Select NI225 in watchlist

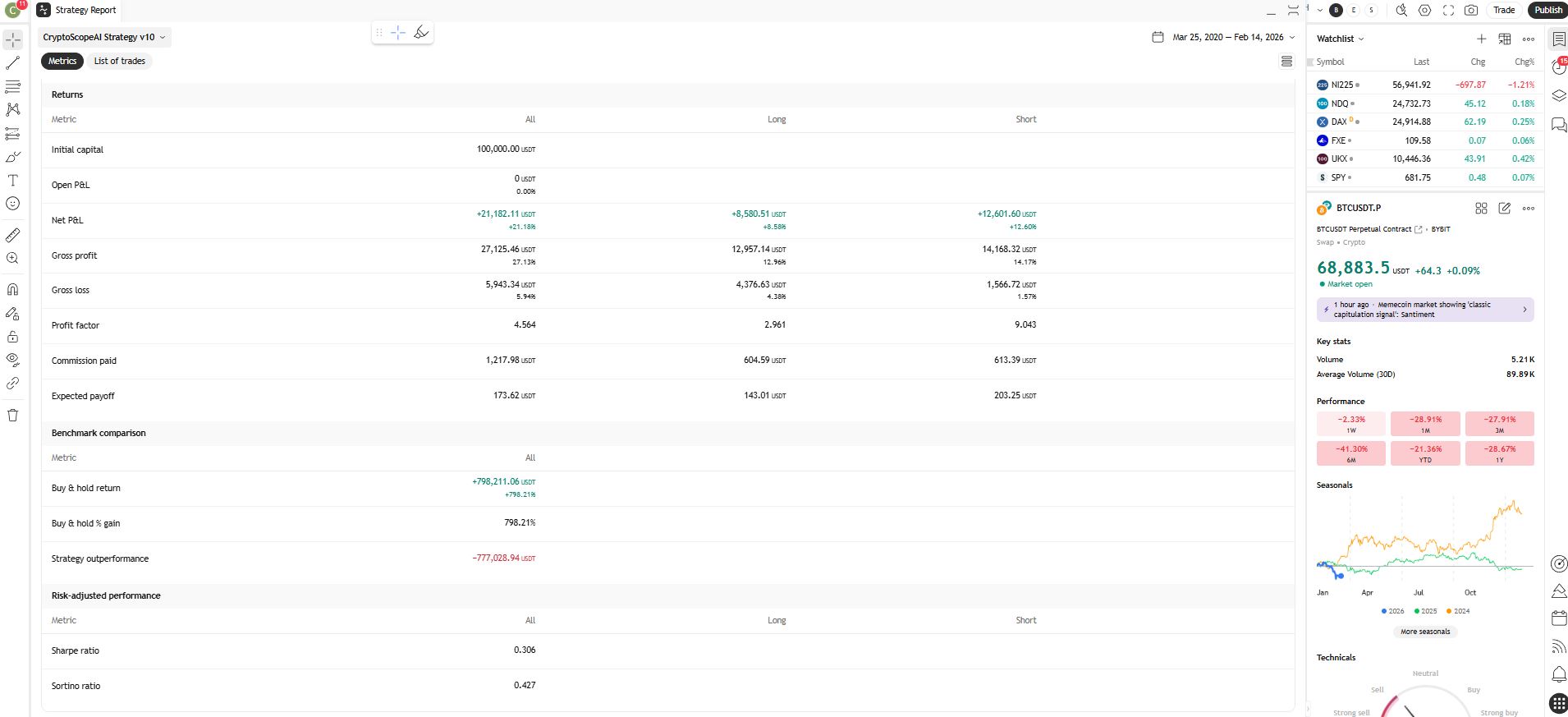[1425, 85]
